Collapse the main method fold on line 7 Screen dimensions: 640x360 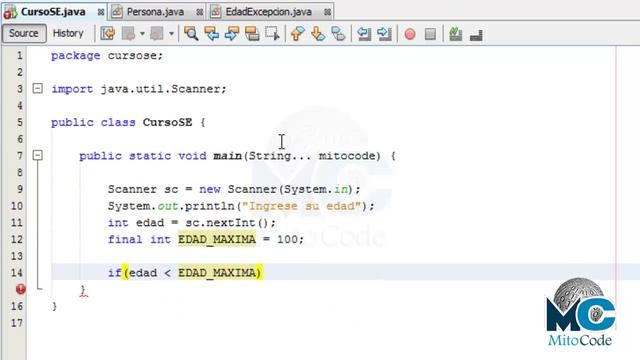click(x=38, y=155)
